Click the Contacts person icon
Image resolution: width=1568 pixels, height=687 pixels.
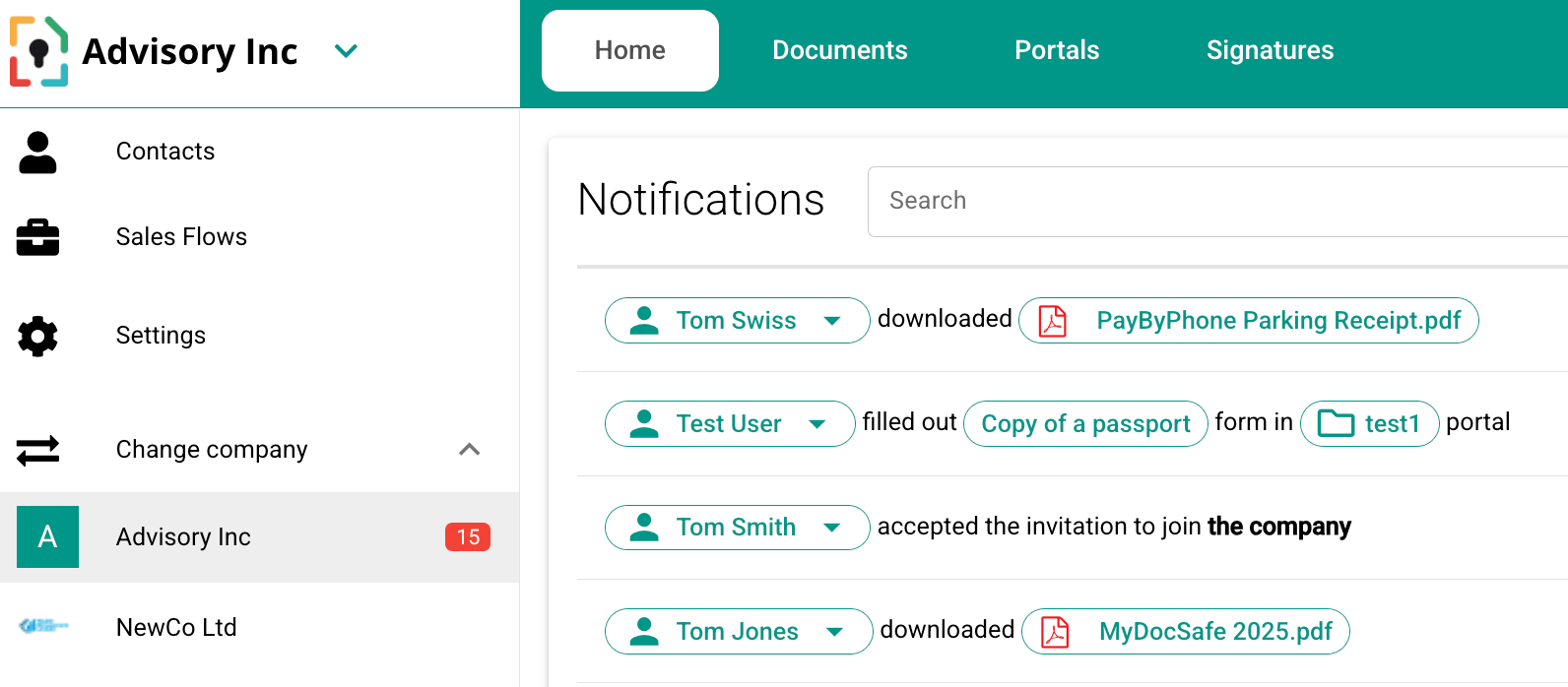pyautogui.click(x=38, y=153)
